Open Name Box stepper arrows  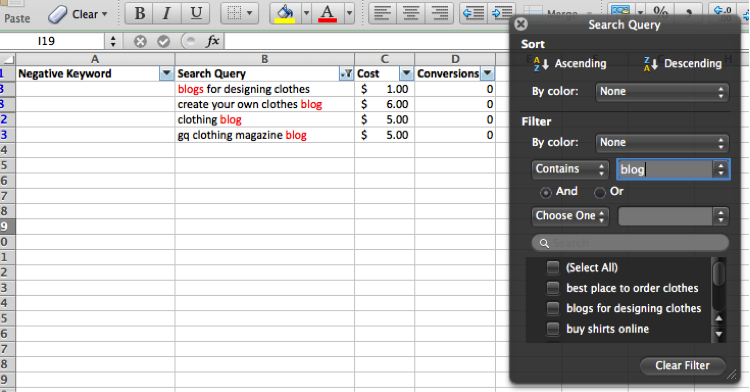pyautogui.click(x=113, y=41)
